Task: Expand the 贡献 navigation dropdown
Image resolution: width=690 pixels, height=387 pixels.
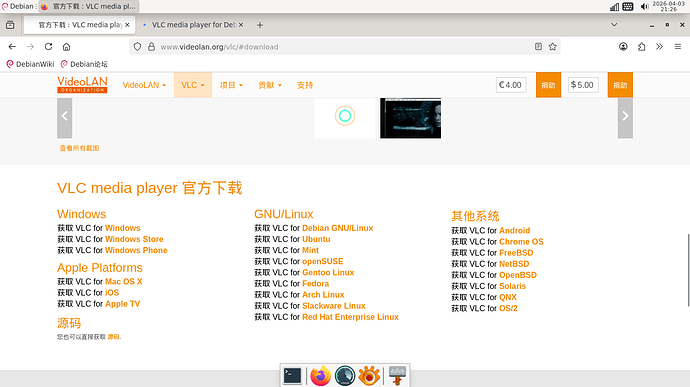Action: click(270, 85)
